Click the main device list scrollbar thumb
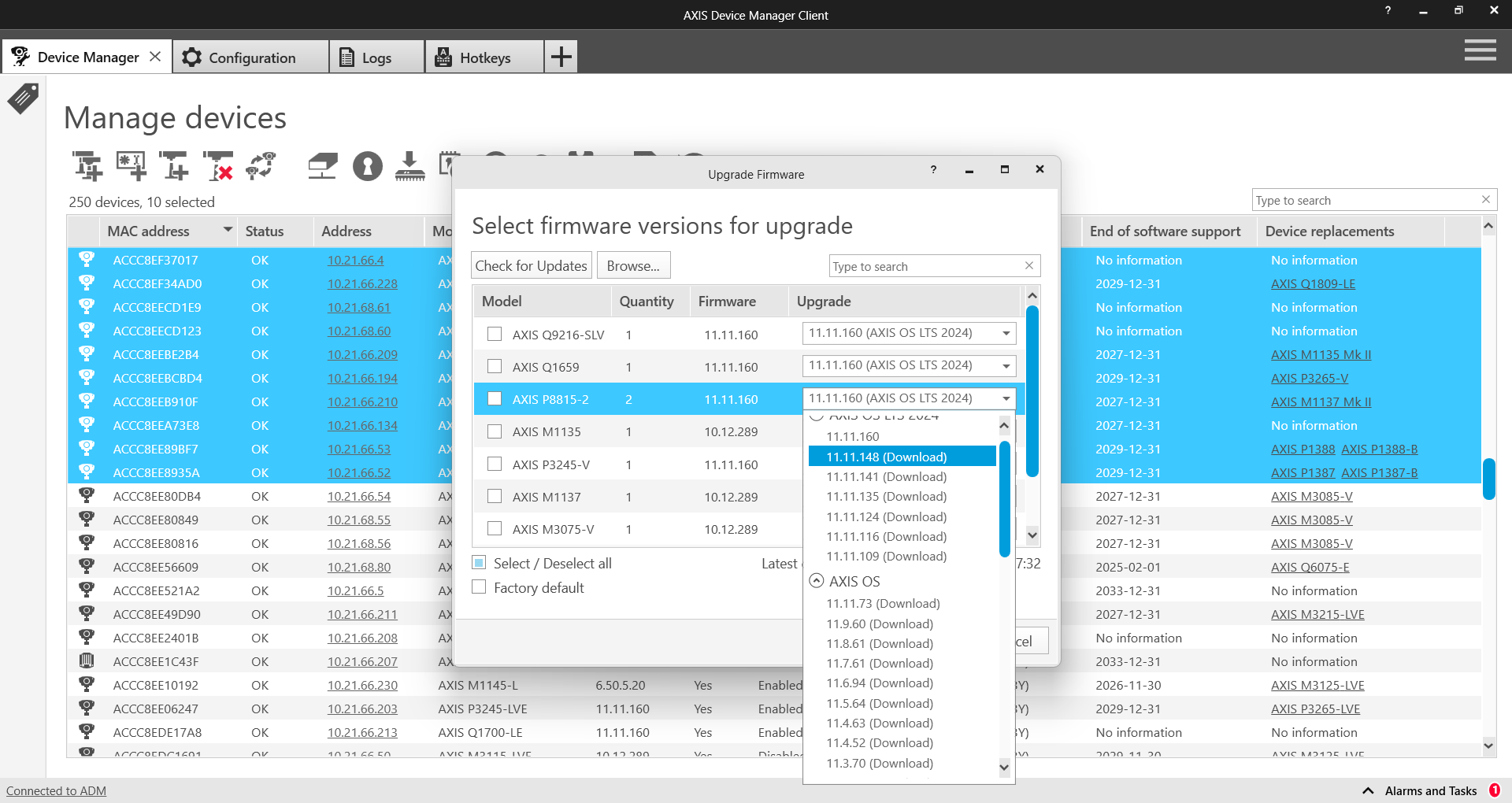 click(1488, 479)
